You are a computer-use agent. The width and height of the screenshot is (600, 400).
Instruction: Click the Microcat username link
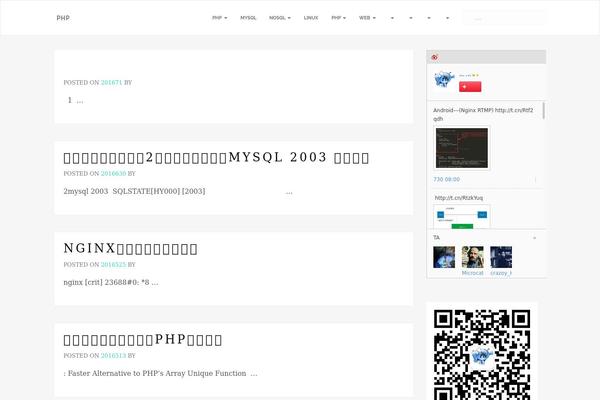473,273
